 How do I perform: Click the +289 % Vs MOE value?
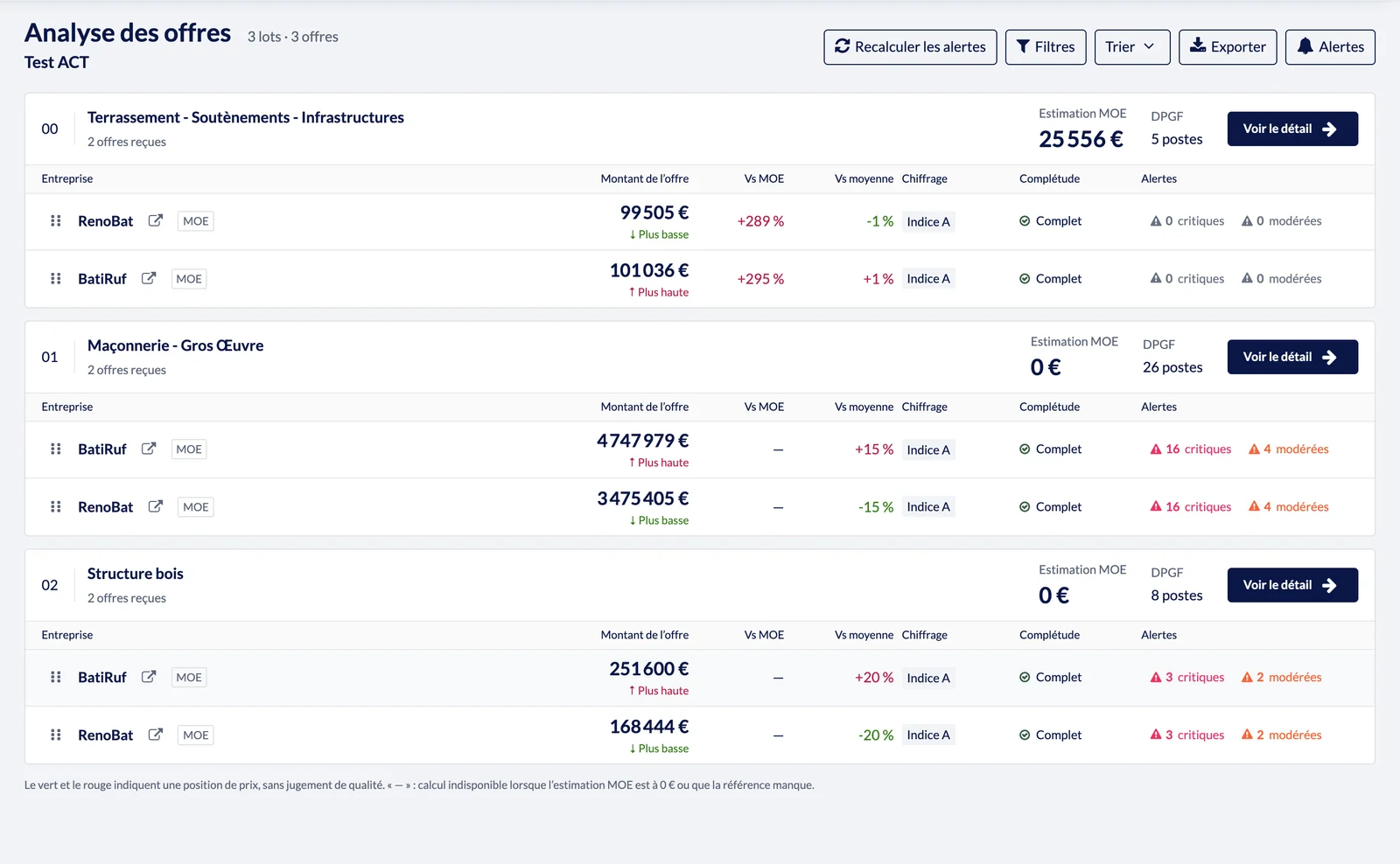[760, 221]
